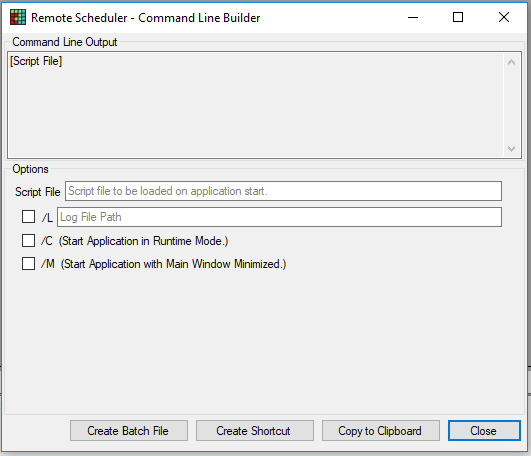Viewport: 531px width, 456px height.
Task: Focus the Script File input field
Action: [x=283, y=191]
